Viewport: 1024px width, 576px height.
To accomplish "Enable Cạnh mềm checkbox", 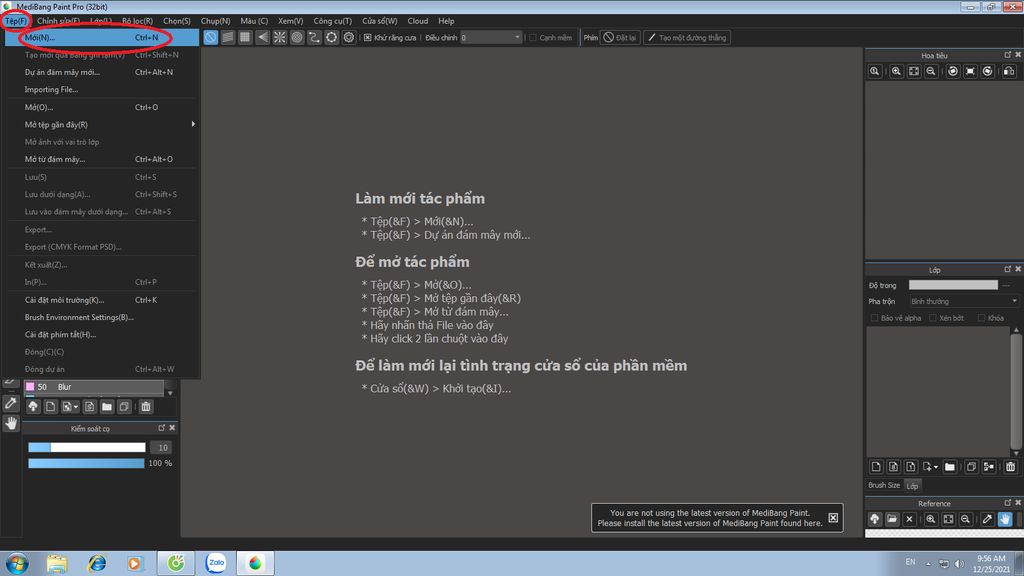I will (x=533, y=38).
